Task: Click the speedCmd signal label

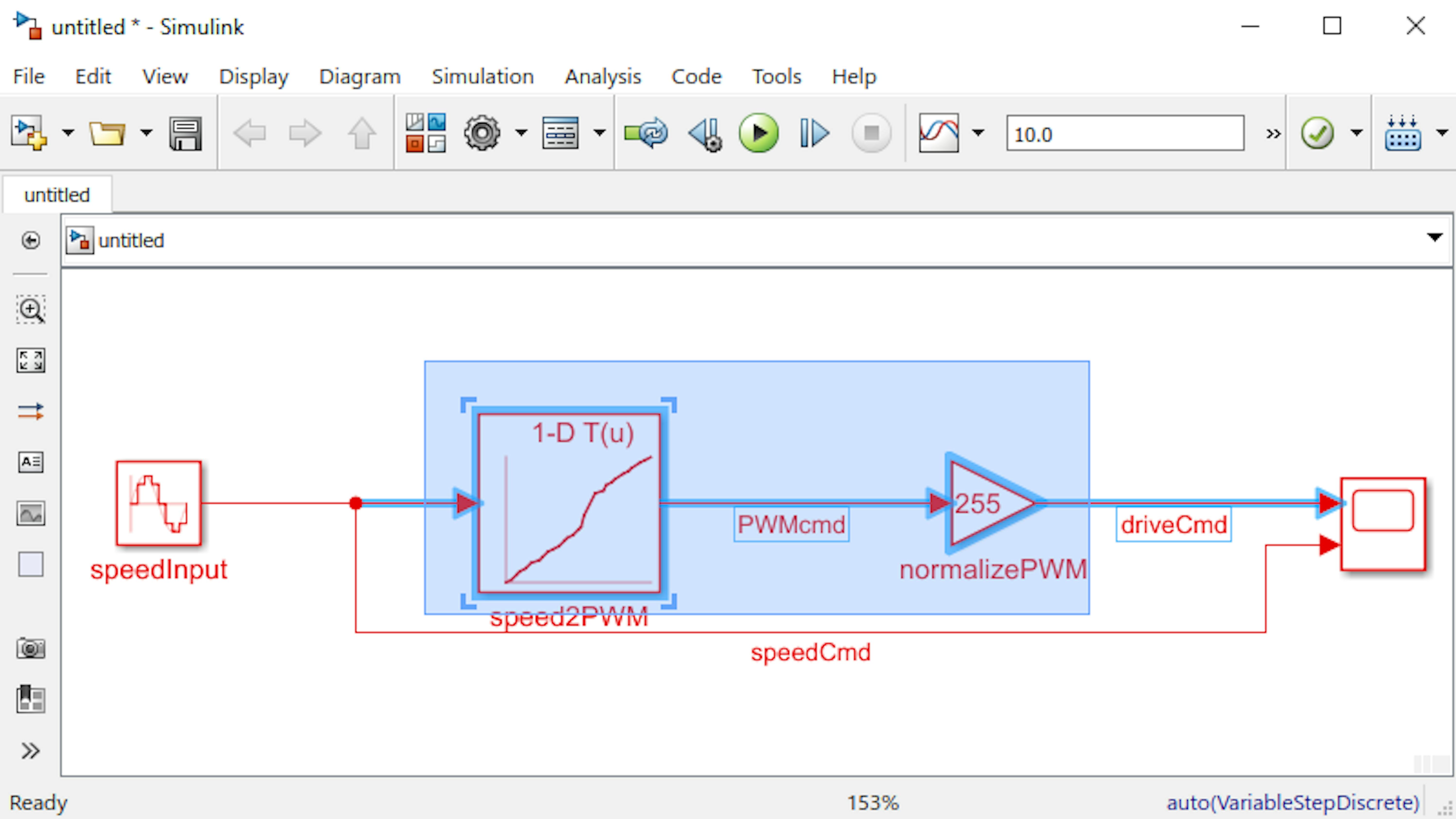Action: [x=811, y=653]
